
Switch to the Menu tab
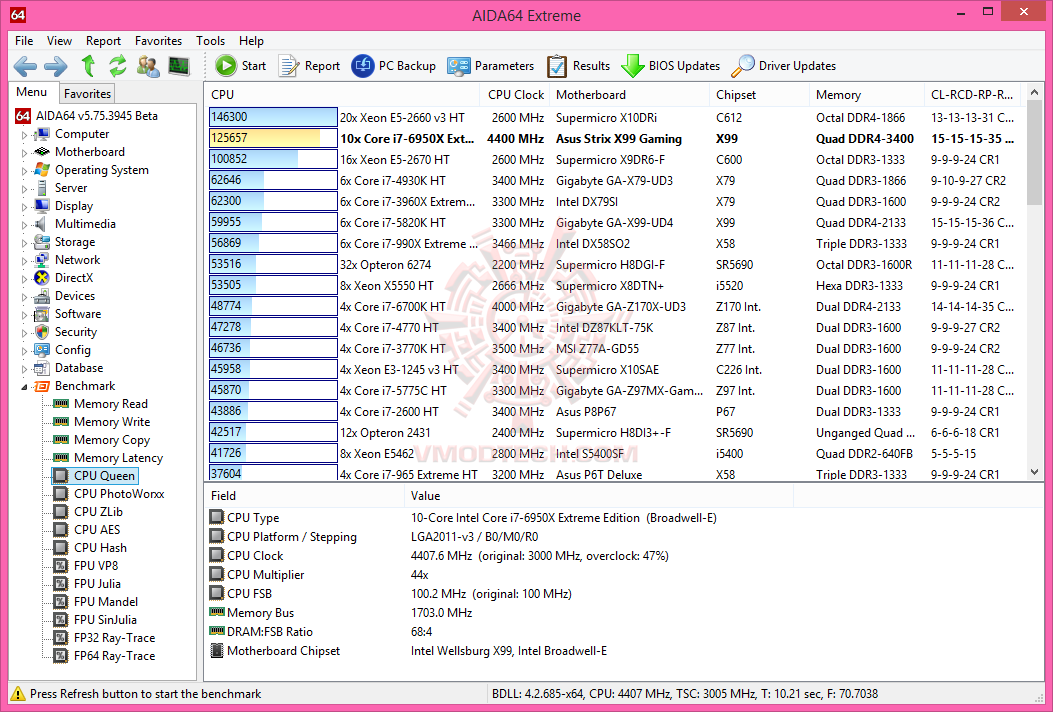pos(32,92)
